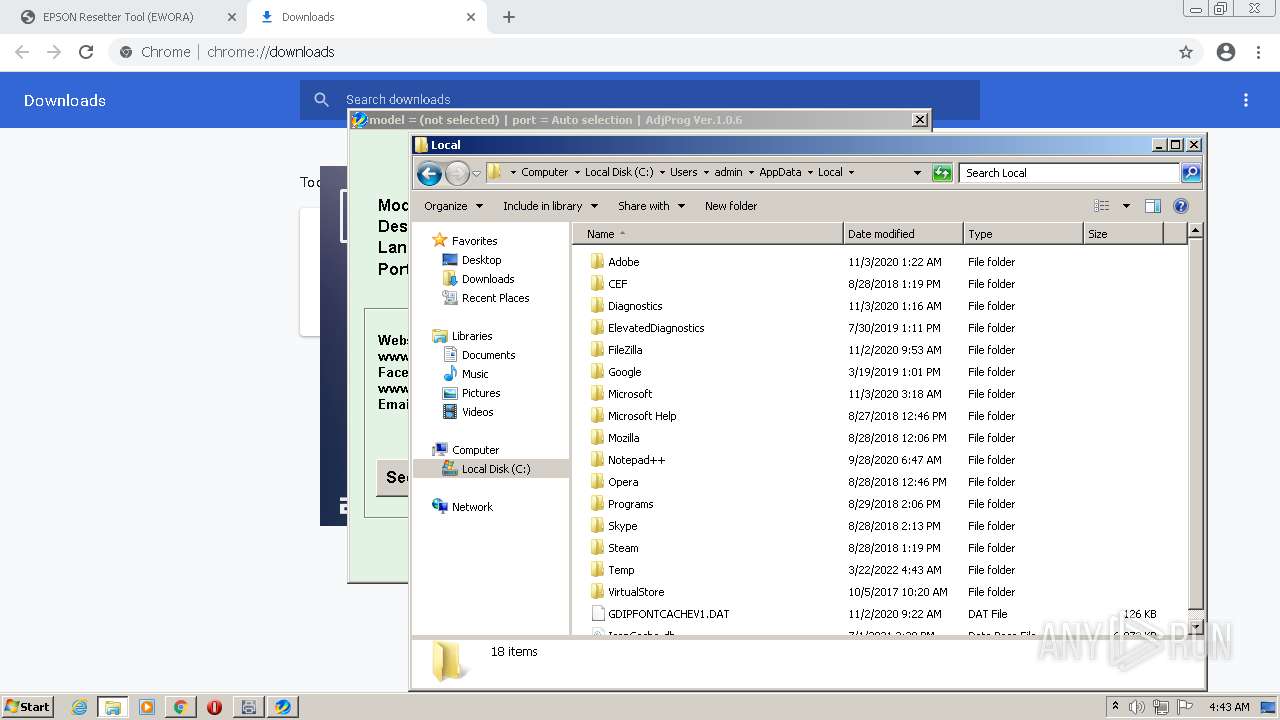Close the AdjProg window
1280x720 pixels.
(920, 120)
